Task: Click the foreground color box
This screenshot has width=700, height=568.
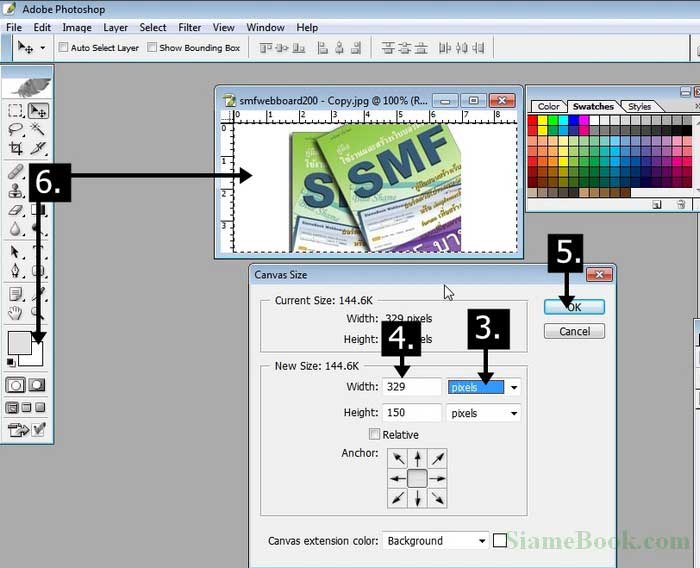Action: pos(19,343)
